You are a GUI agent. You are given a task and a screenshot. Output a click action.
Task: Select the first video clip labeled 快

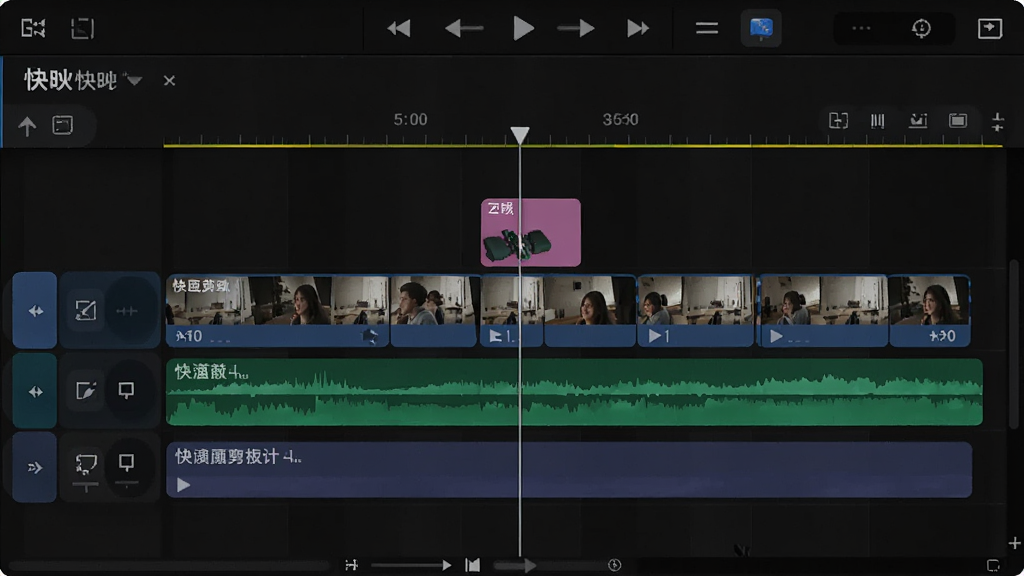pos(278,310)
